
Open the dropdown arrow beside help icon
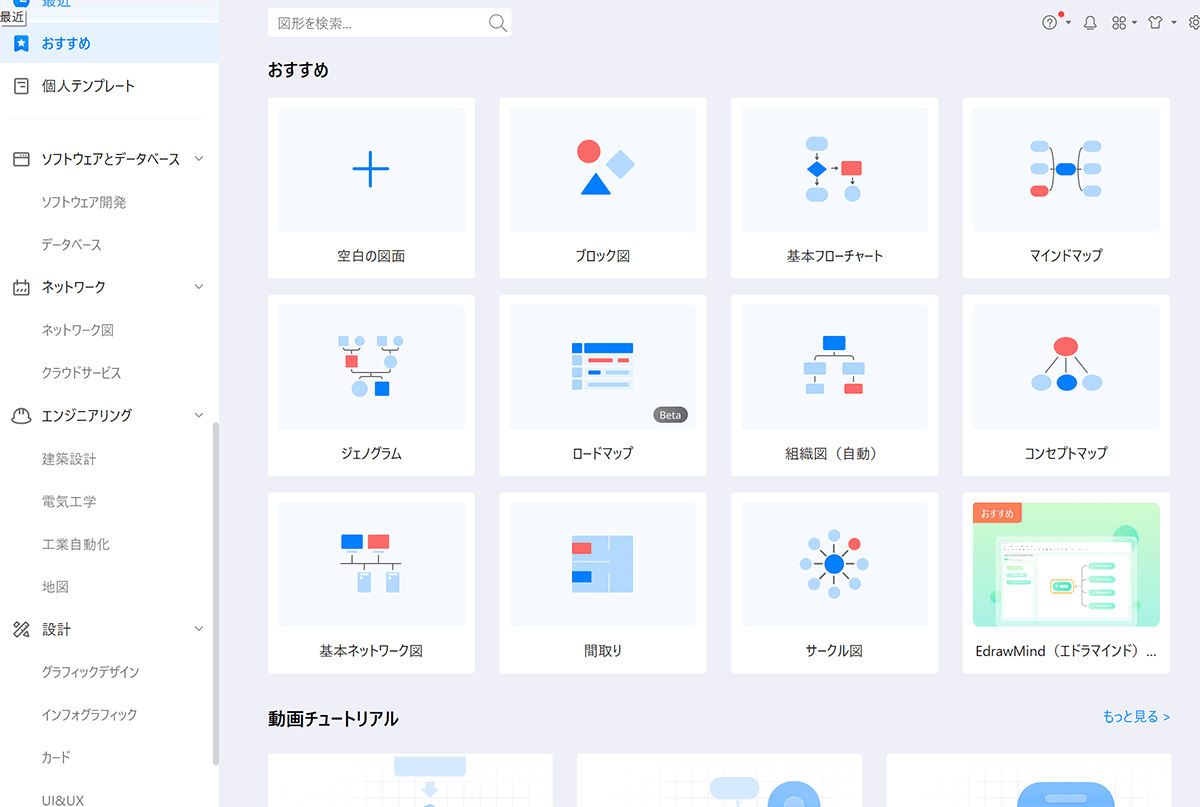point(1068,23)
